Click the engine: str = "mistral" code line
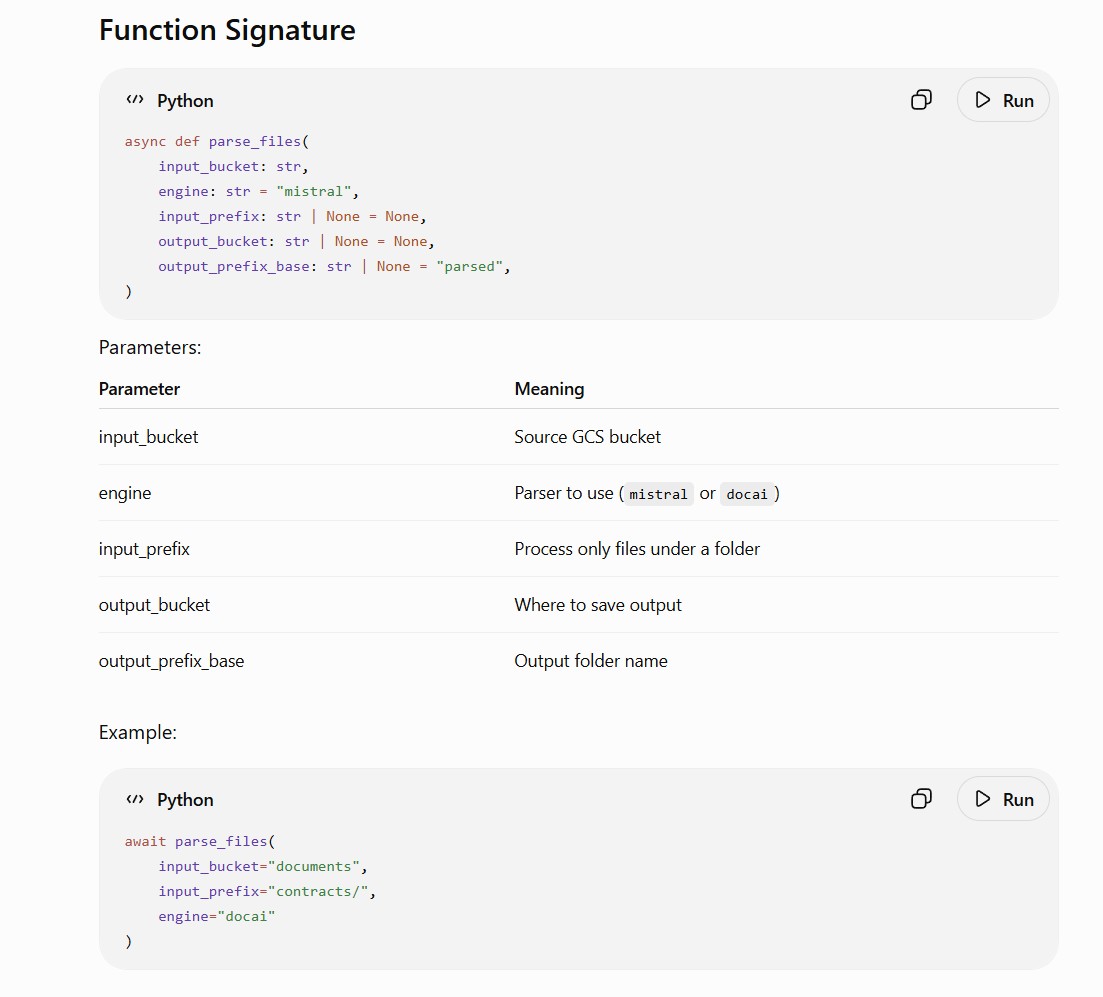Image resolution: width=1103 pixels, height=997 pixels. tap(258, 191)
